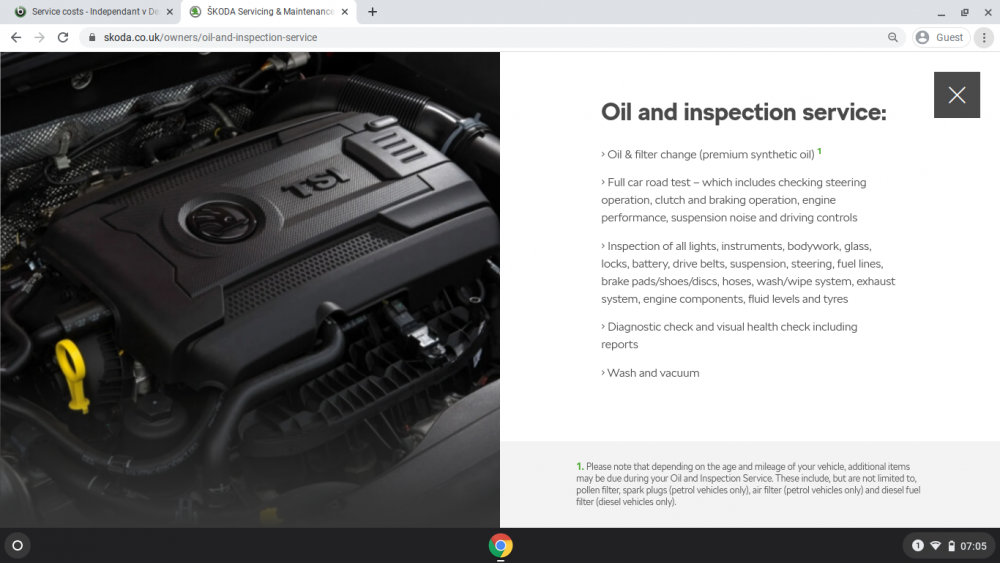Click the 'Oil and inspection service:' heading
1000x563 pixels.
click(x=744, y=112)
